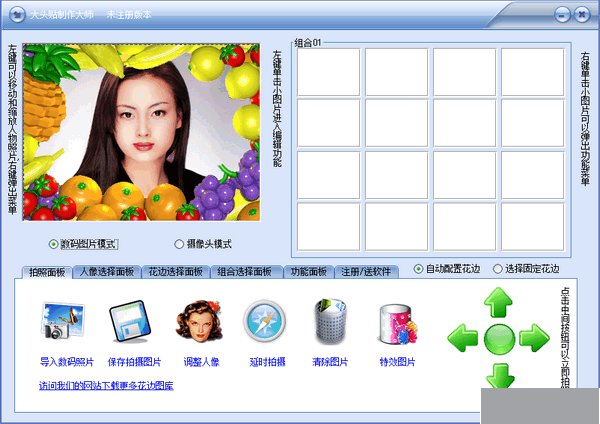Click the green up arrow
The width and height of the screenshot is (600, 424).
pos(498,302)
